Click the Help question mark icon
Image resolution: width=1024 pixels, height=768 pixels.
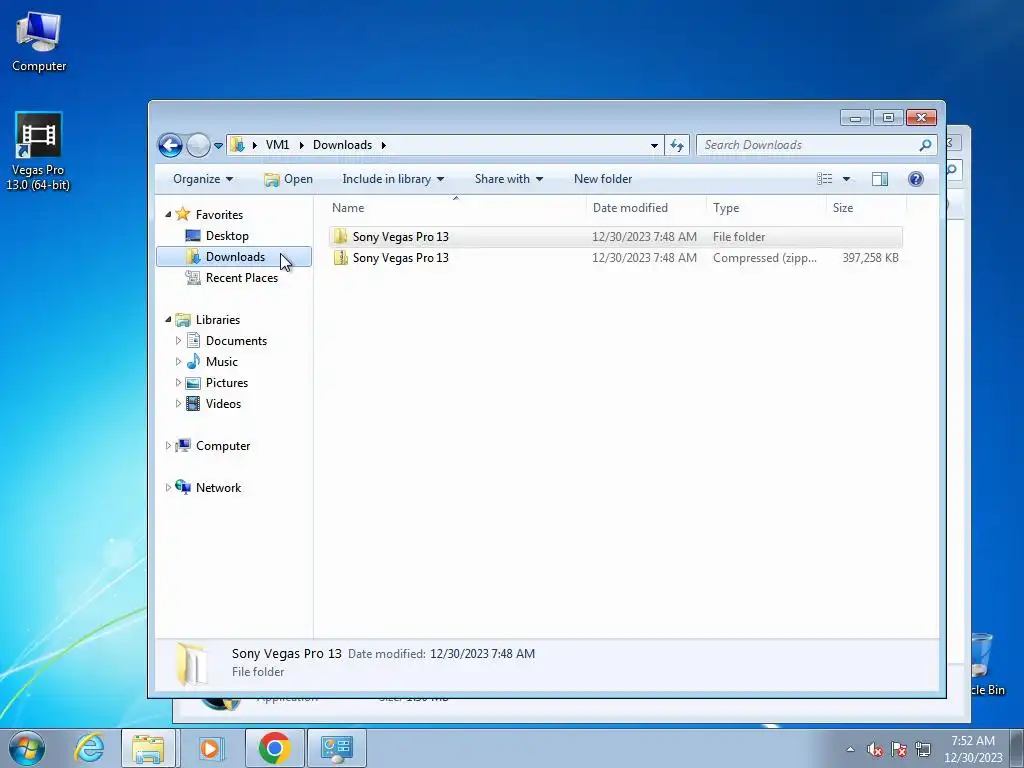coord(916,179)
